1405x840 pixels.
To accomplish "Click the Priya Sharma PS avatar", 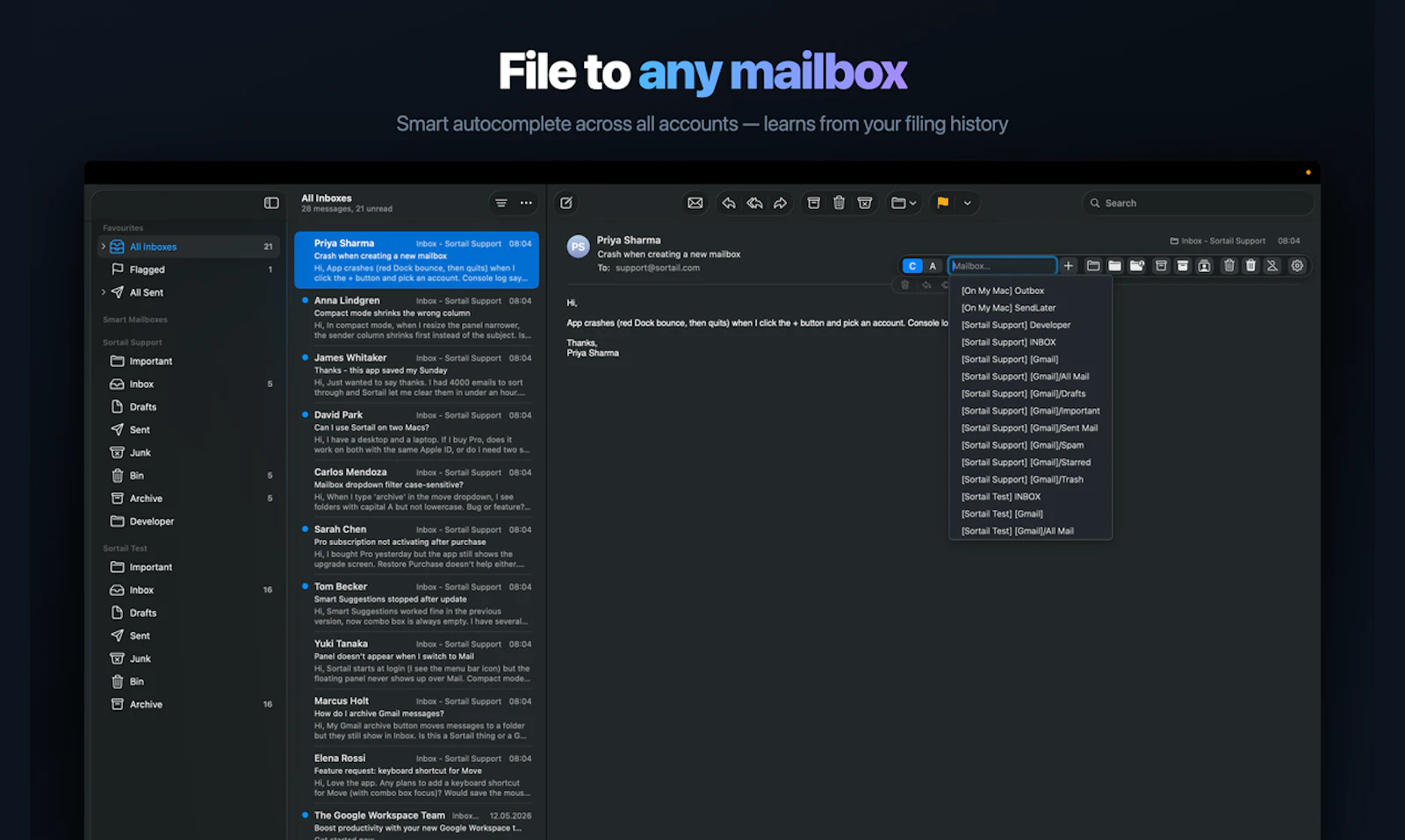I will pos(578,247).
